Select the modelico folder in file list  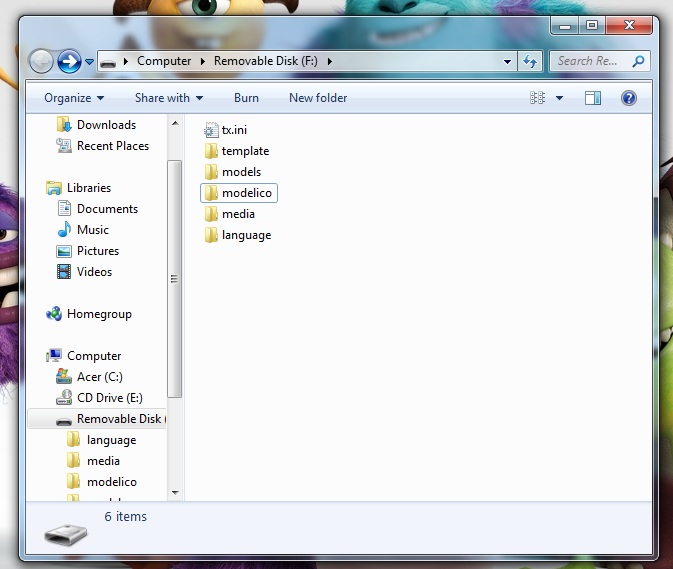pyautogui.click(x=239, y=193)
